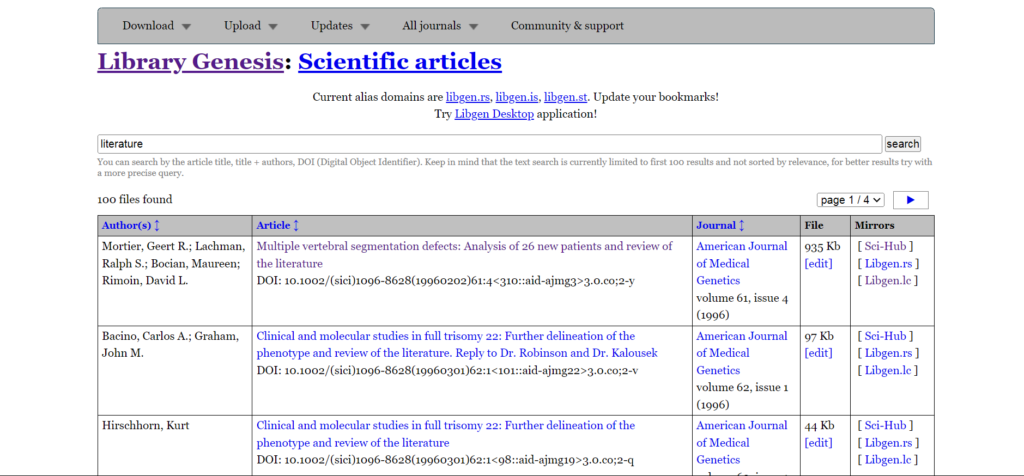Open Hirschhorn's trisomy 22 article
Image resolution: width=1024 pixels, height=476 pixels.
click(445, 434)
